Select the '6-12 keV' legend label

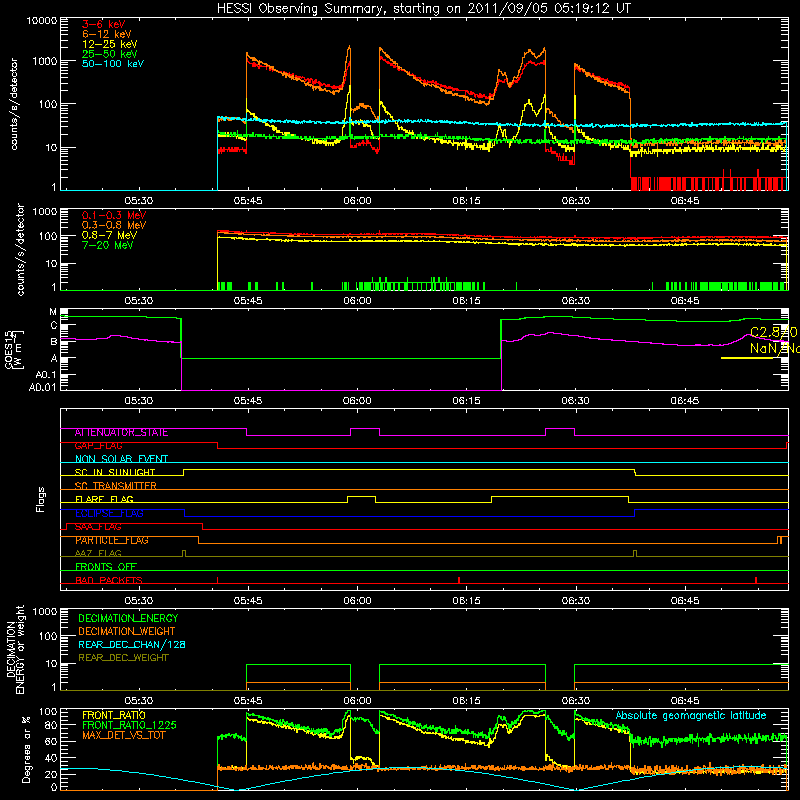tap(107, 34)
